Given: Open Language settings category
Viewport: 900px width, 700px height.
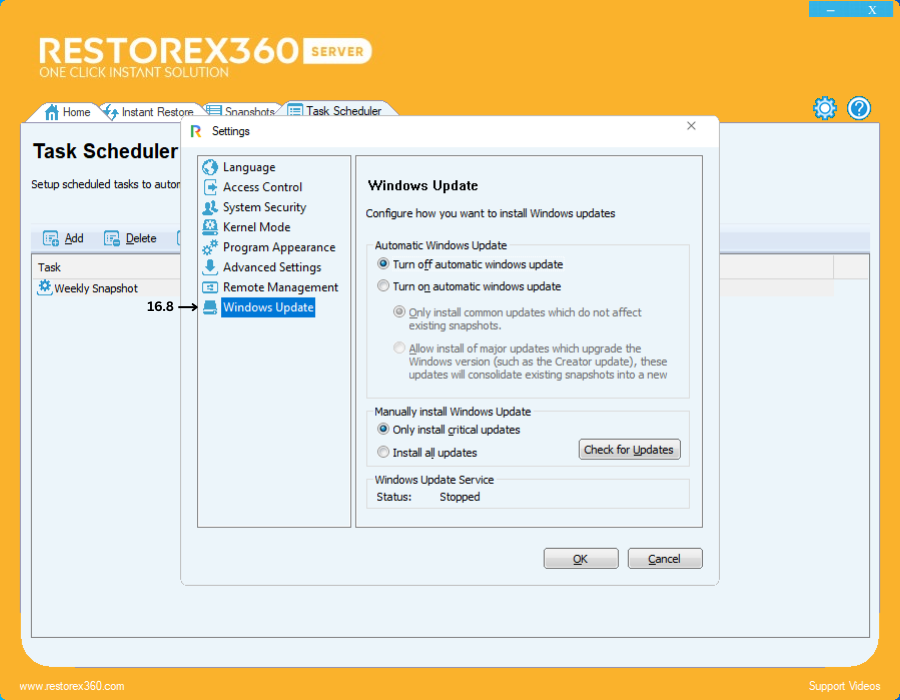Looking at the screenshot, I should point(249,167).
